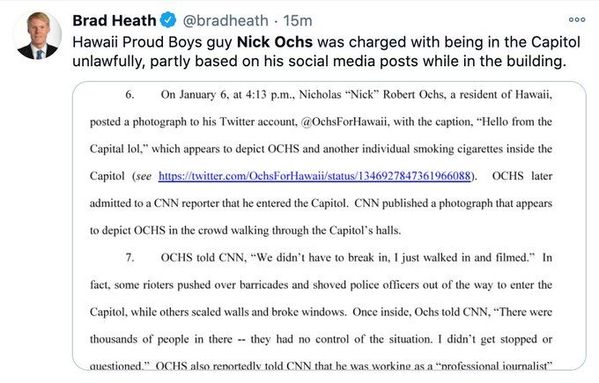Click the Brad Heath display name

click(114, 21)
